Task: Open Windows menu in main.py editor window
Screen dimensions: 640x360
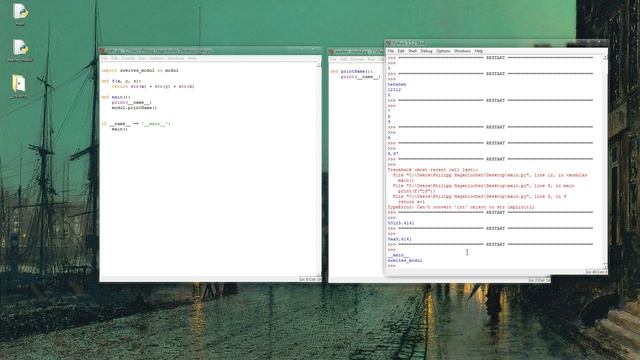Action: point(176,58)
